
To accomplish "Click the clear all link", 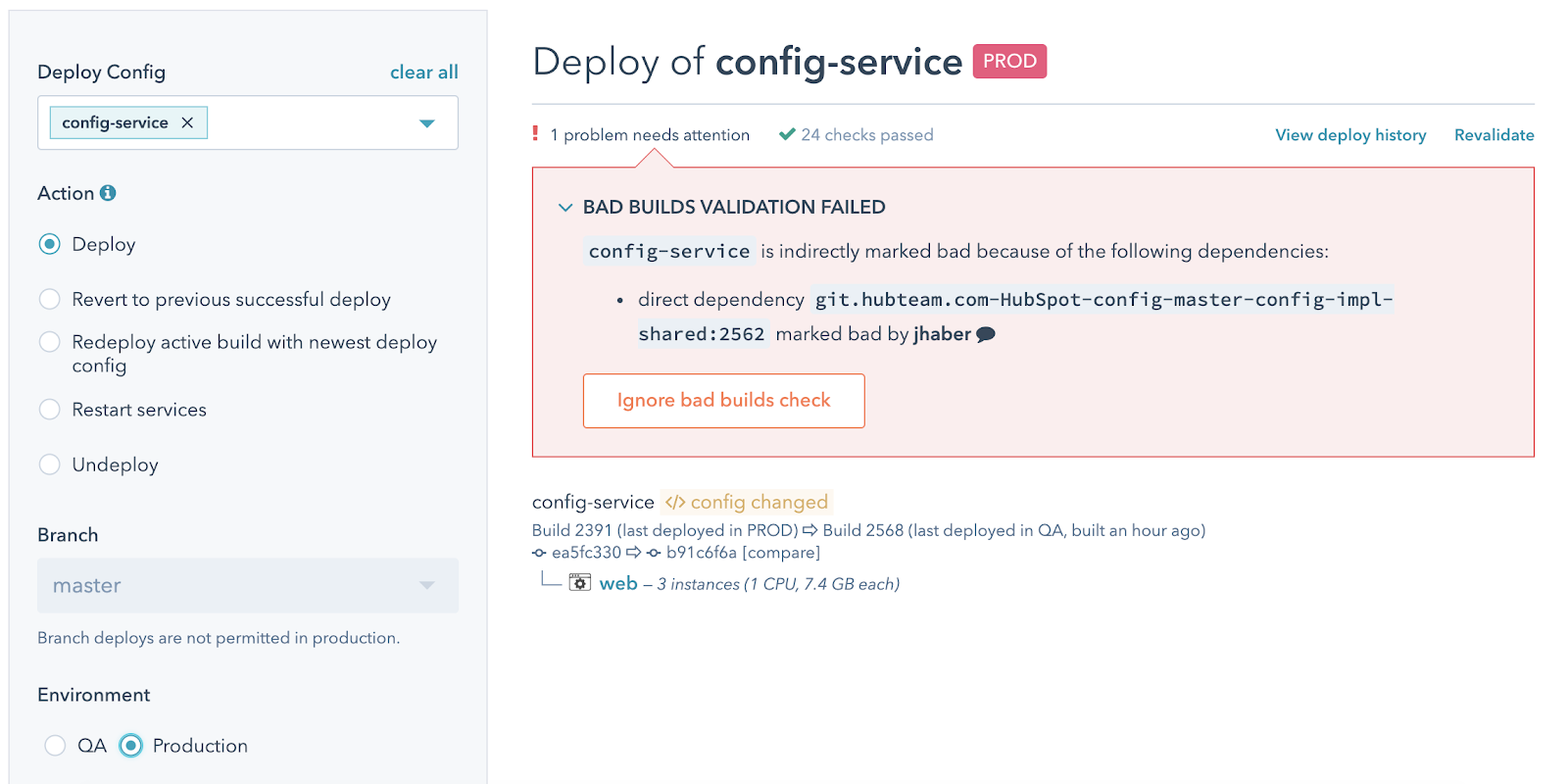I will (424, 73).
